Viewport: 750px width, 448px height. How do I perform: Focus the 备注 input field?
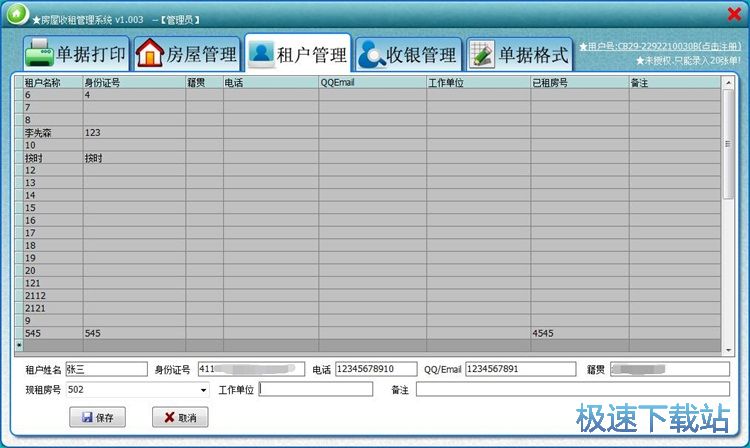(x=573, y=389)
